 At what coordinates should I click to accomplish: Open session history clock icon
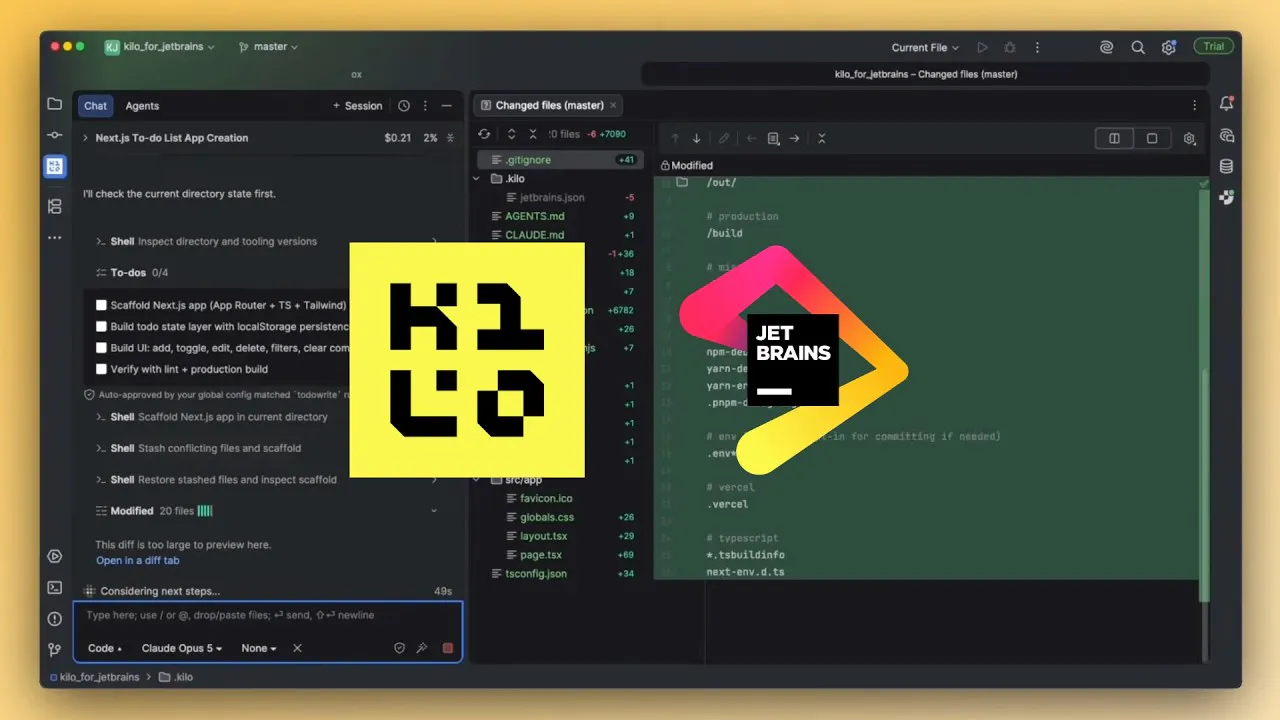click(404, 106)
